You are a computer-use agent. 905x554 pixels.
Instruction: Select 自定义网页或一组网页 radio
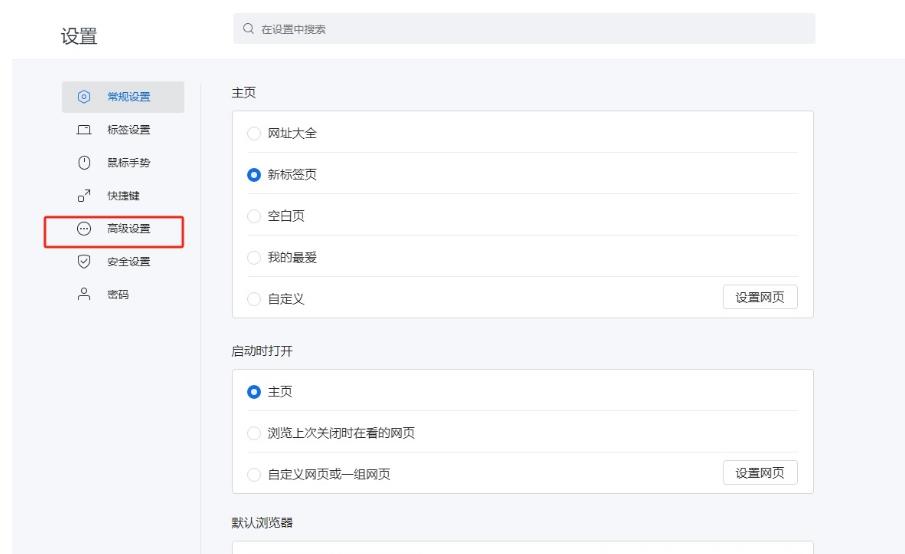254,474
